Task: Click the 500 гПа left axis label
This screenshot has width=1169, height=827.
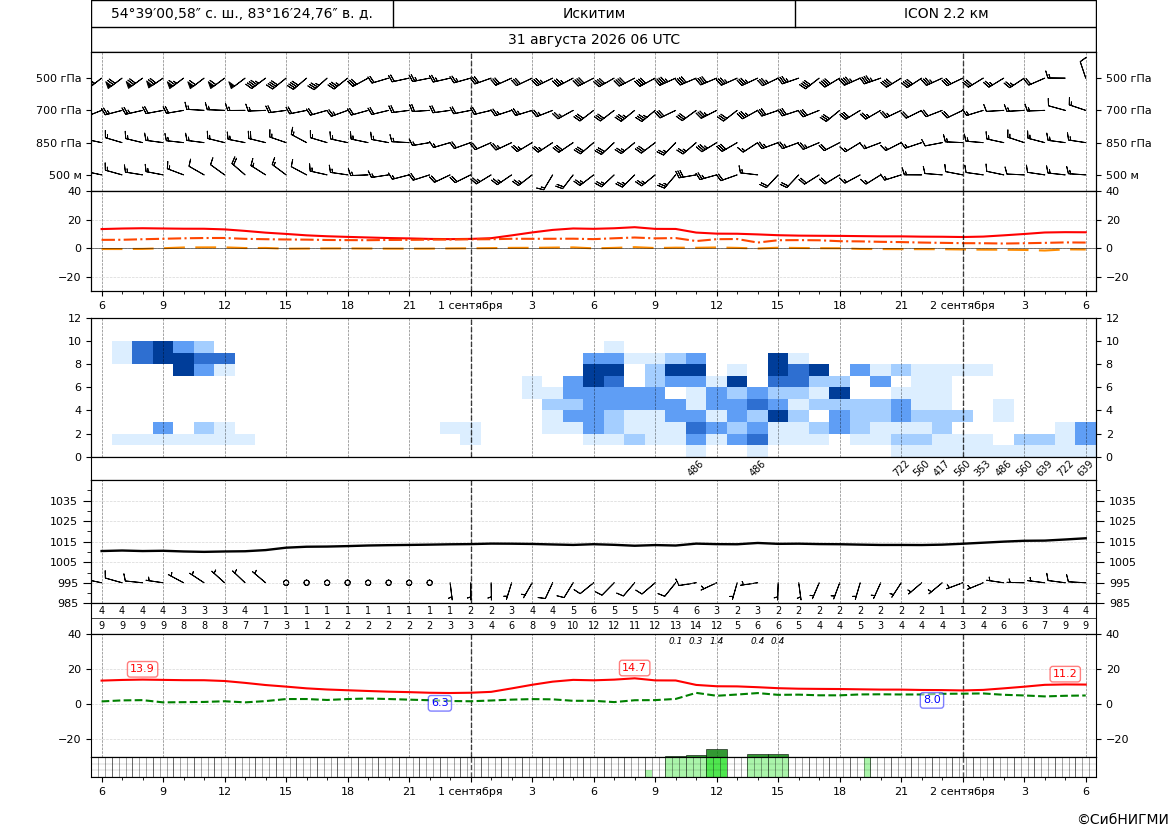Action: [59, 78]
